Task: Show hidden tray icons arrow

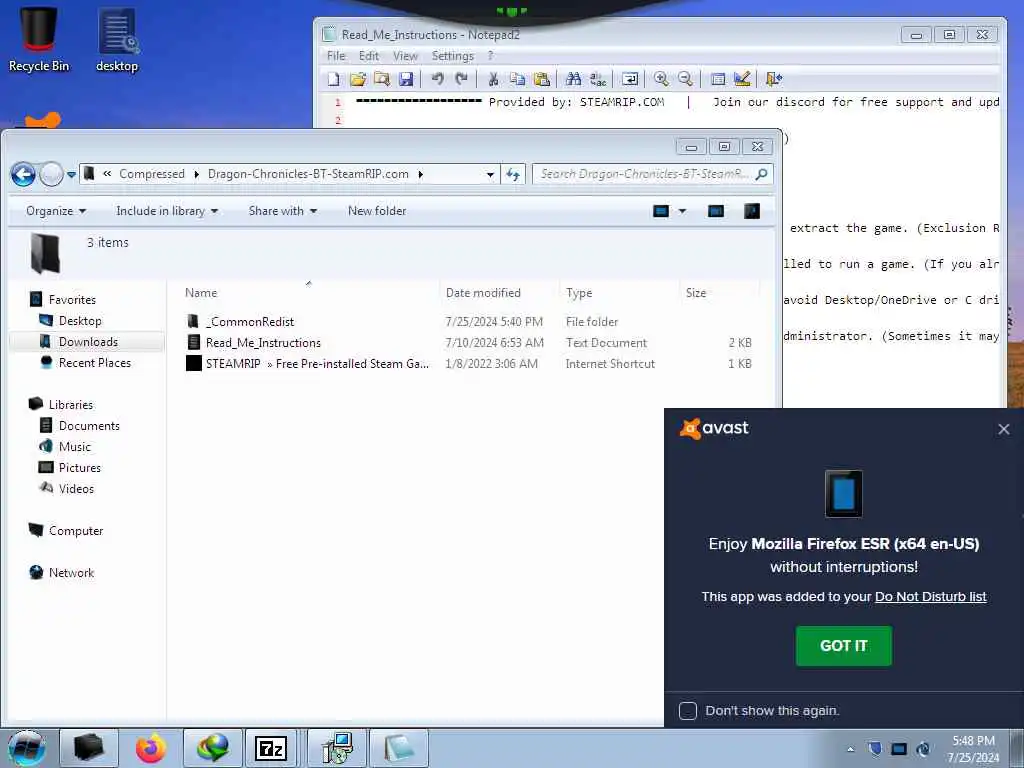Action: tap(850, 749)
